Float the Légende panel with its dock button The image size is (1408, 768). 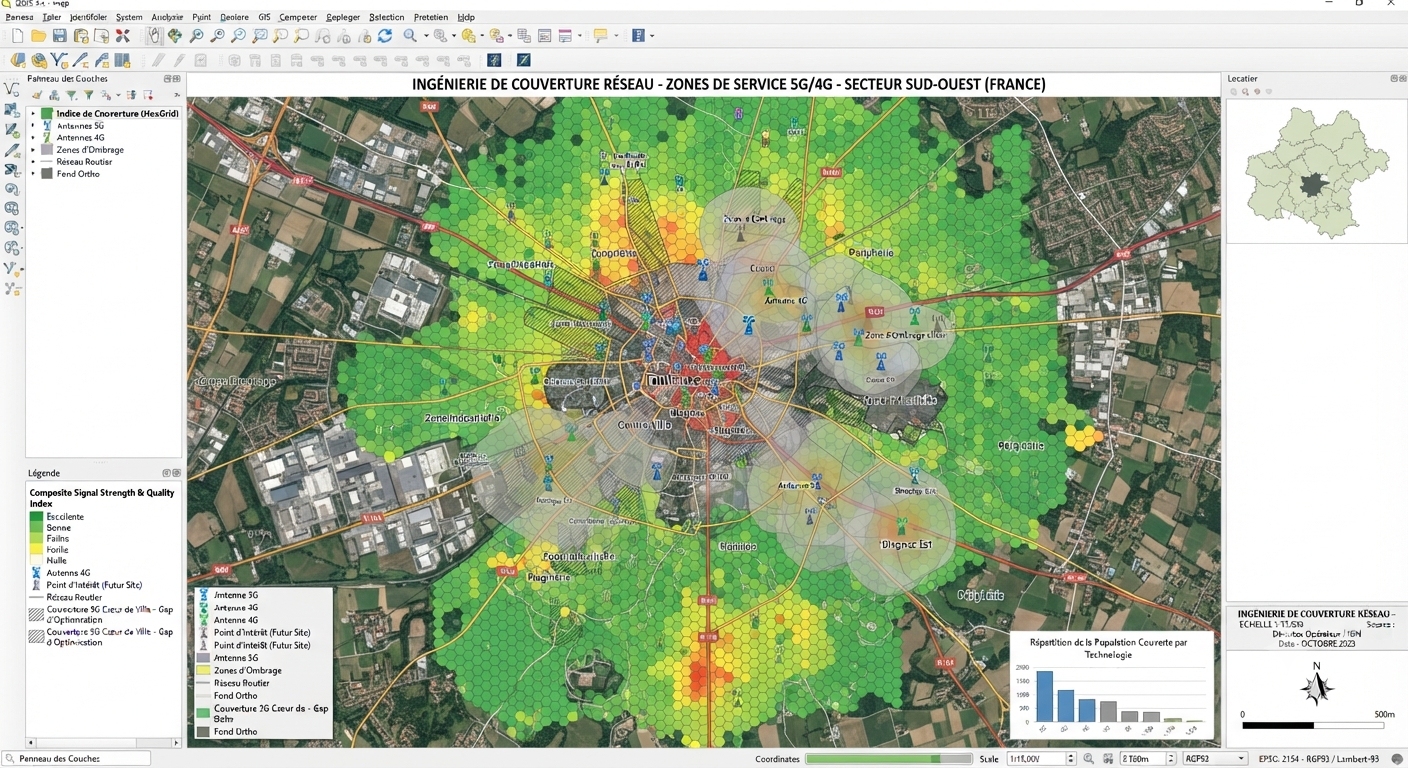coord(167,473)
